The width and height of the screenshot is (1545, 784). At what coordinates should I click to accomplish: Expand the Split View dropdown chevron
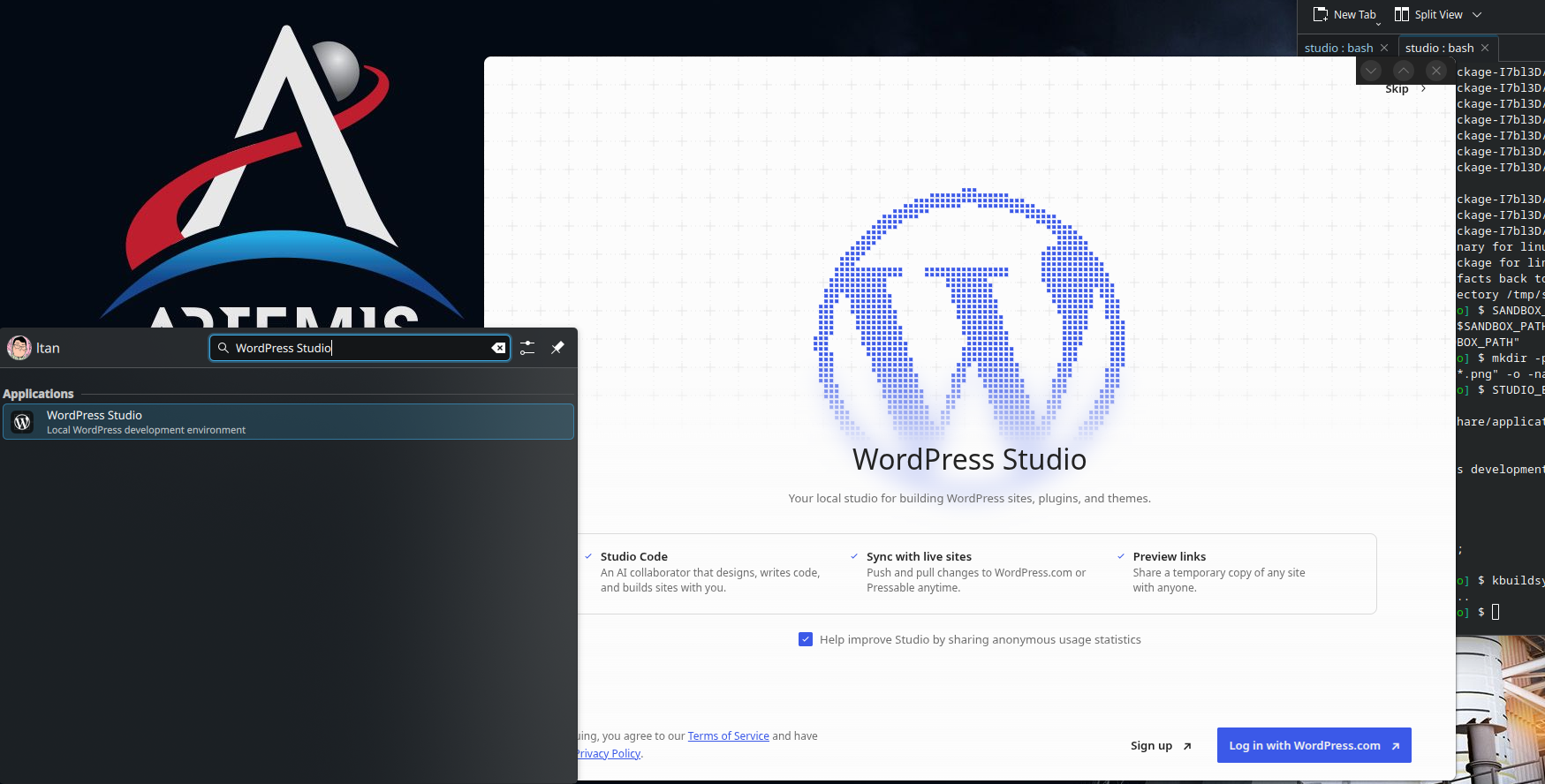click(x=1477, y=15)
